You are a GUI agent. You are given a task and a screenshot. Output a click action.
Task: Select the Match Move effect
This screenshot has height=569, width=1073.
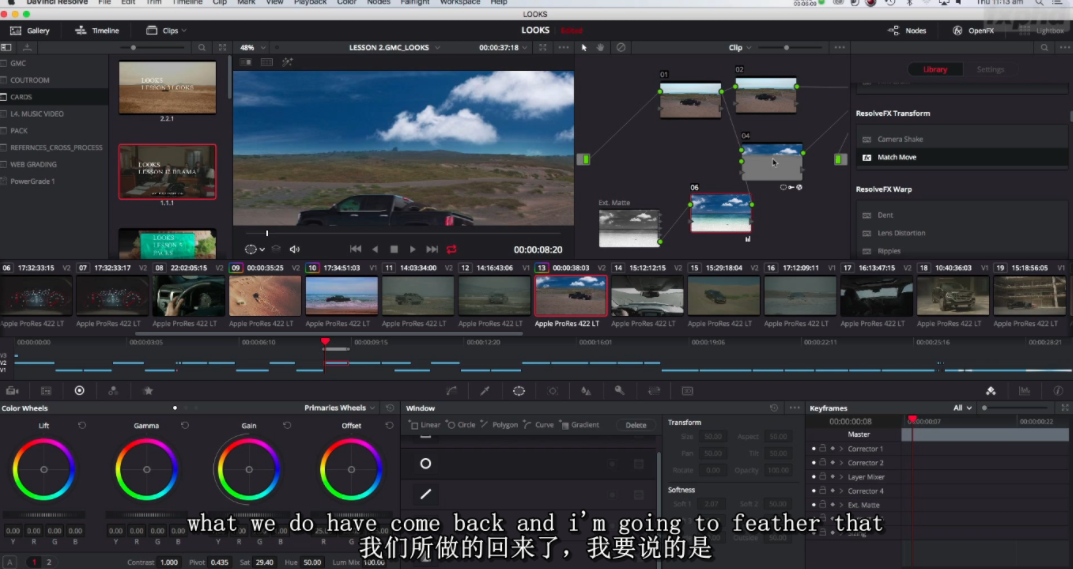(x=896, y=157)
